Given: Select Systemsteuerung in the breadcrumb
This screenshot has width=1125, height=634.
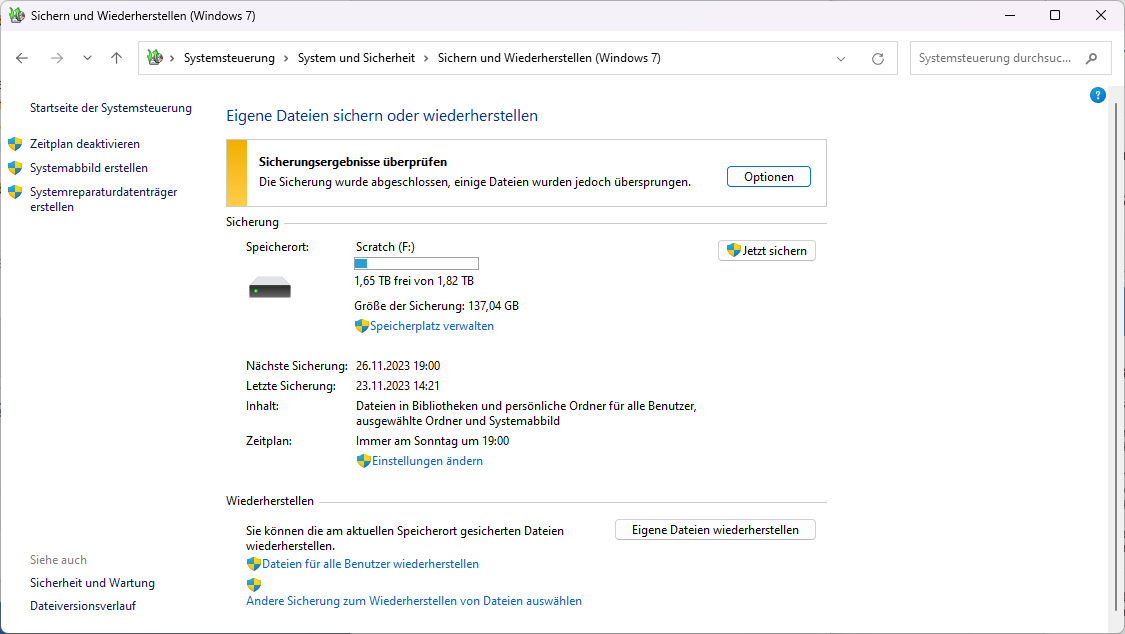Looking at the screenshot, I should pos(229,58).
